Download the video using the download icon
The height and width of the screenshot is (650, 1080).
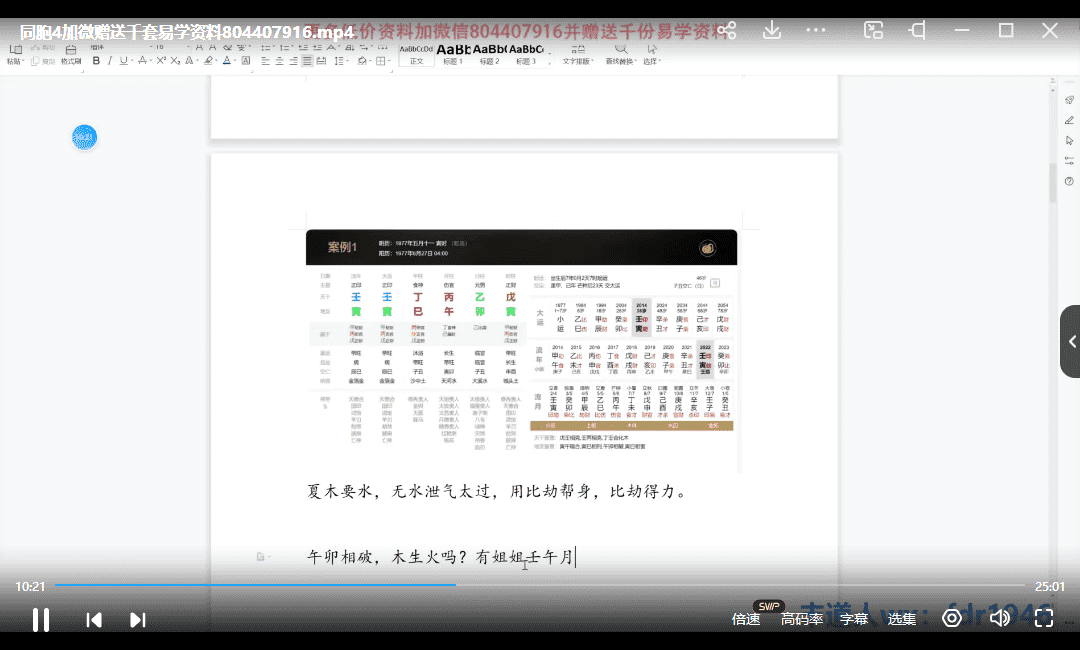pos(772,31)
